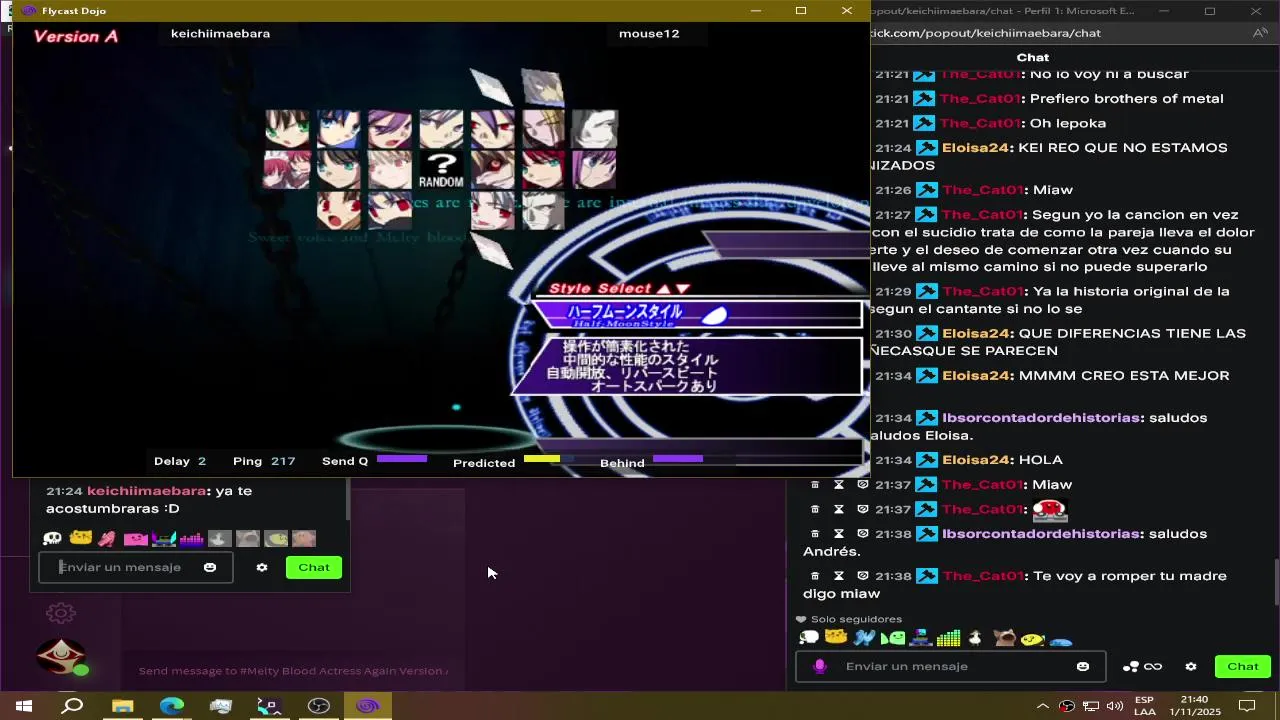Screen dimensions: 1280x720
Task: Delete the 'saludos Andrés' message with trash icon
Action: [x=815, y=534]
